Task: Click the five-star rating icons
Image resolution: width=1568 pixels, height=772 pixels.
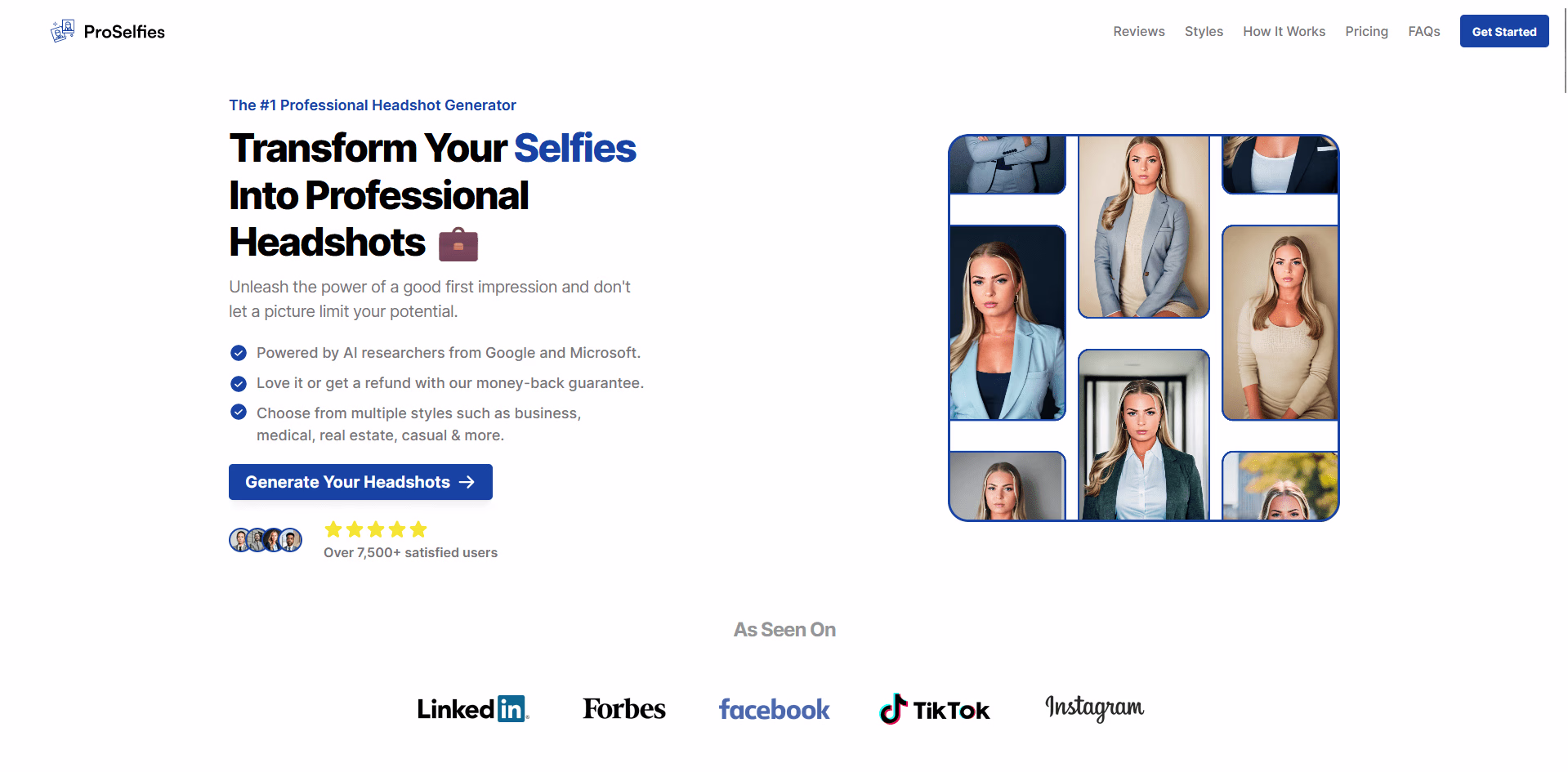Action: point(376,529)
